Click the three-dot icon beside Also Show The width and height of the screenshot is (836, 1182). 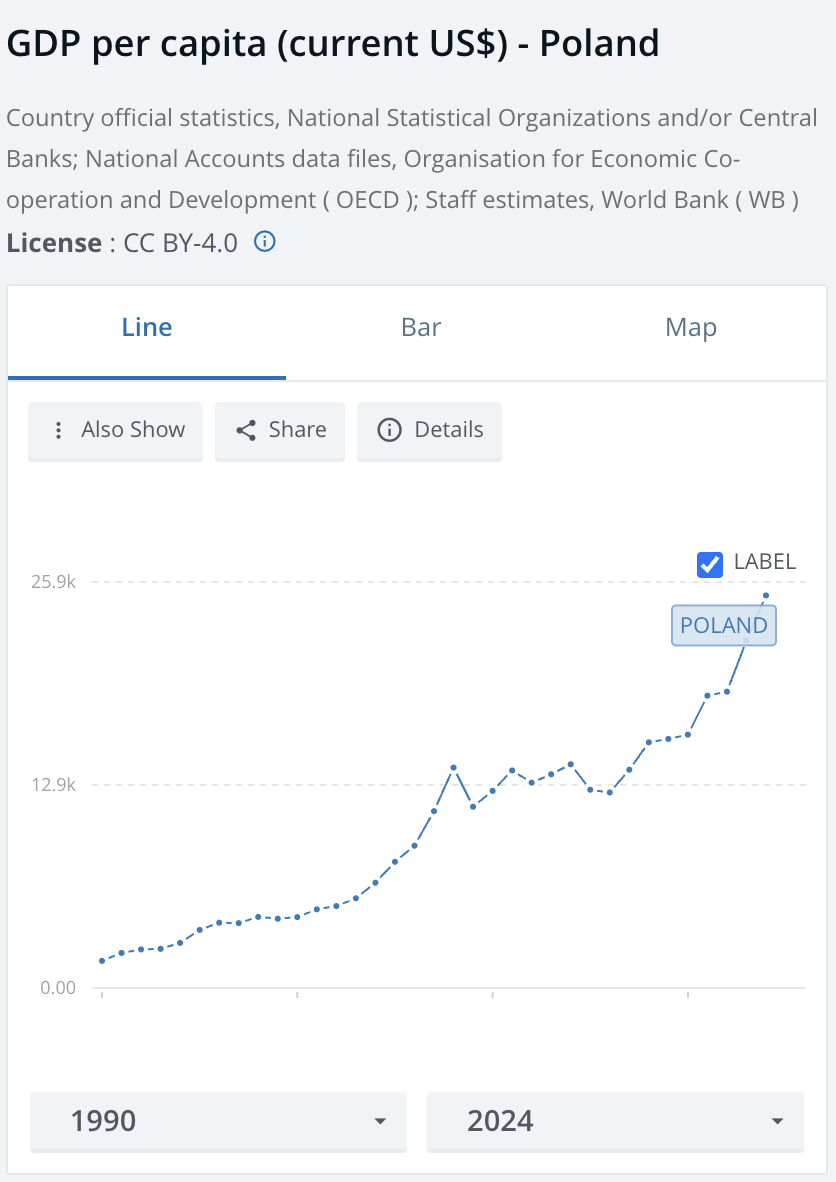58,430
